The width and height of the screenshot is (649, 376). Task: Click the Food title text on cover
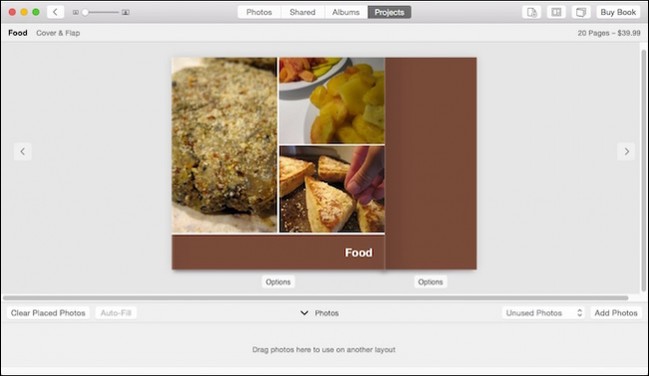tap(358, 253)
